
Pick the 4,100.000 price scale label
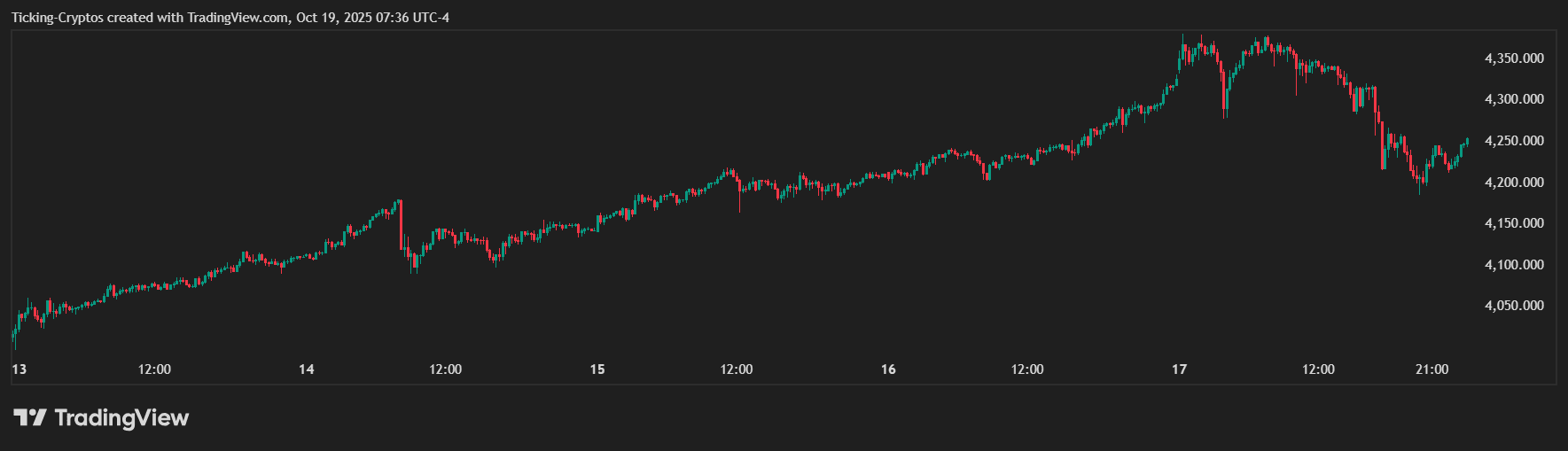pos(1514,265)
